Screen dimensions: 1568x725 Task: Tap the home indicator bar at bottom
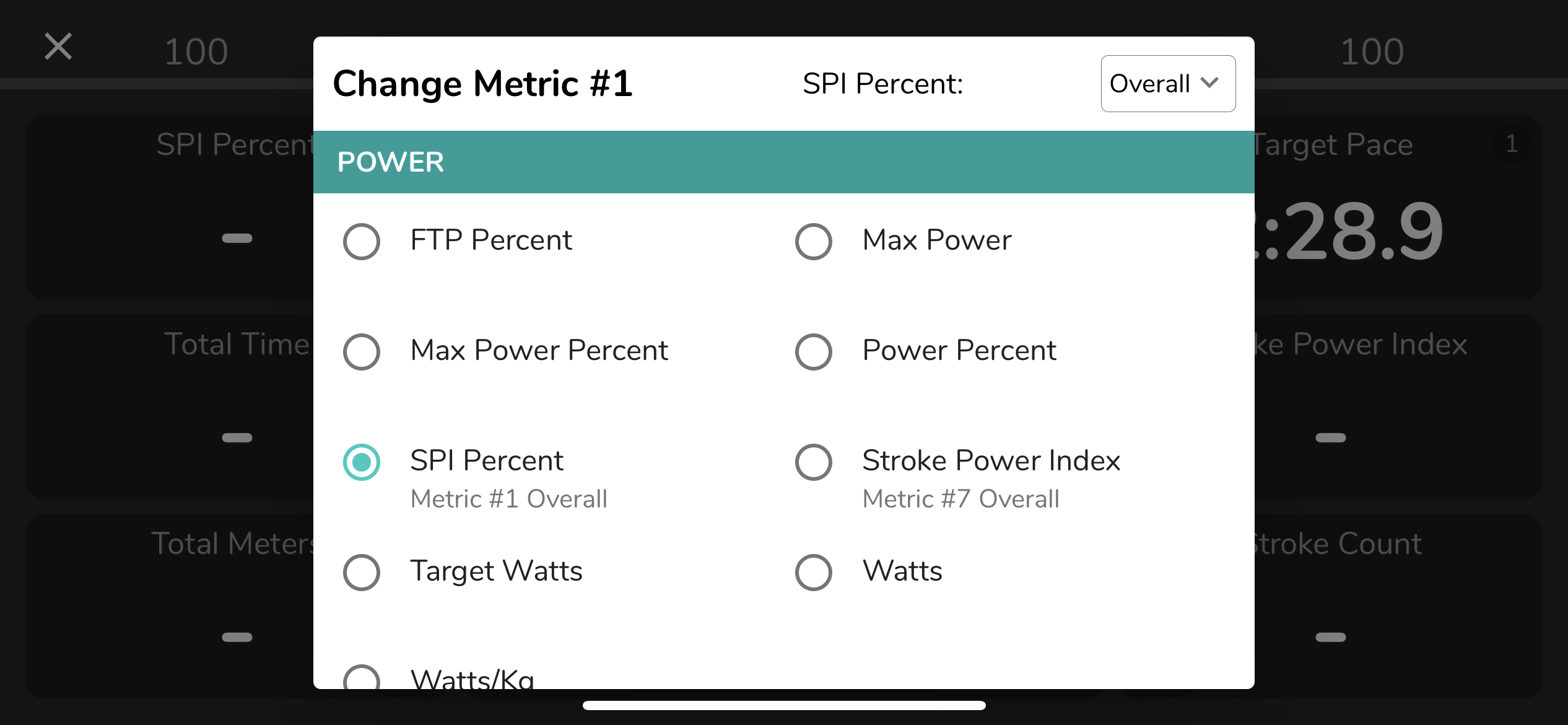[784, 705]
